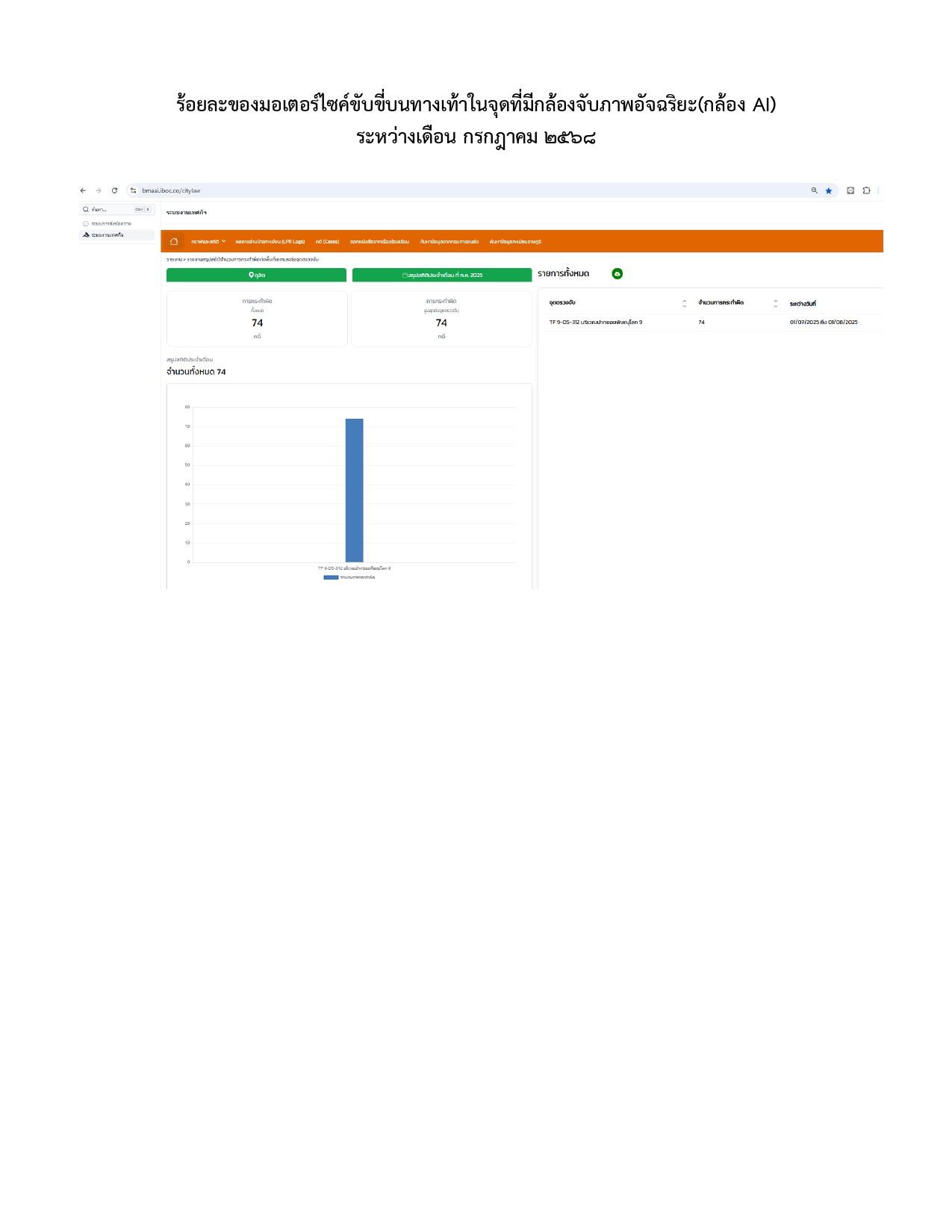Viewport: 952px width, 1232px height.
Task: Click the blue bar in the chart
Action: [355, 491]
